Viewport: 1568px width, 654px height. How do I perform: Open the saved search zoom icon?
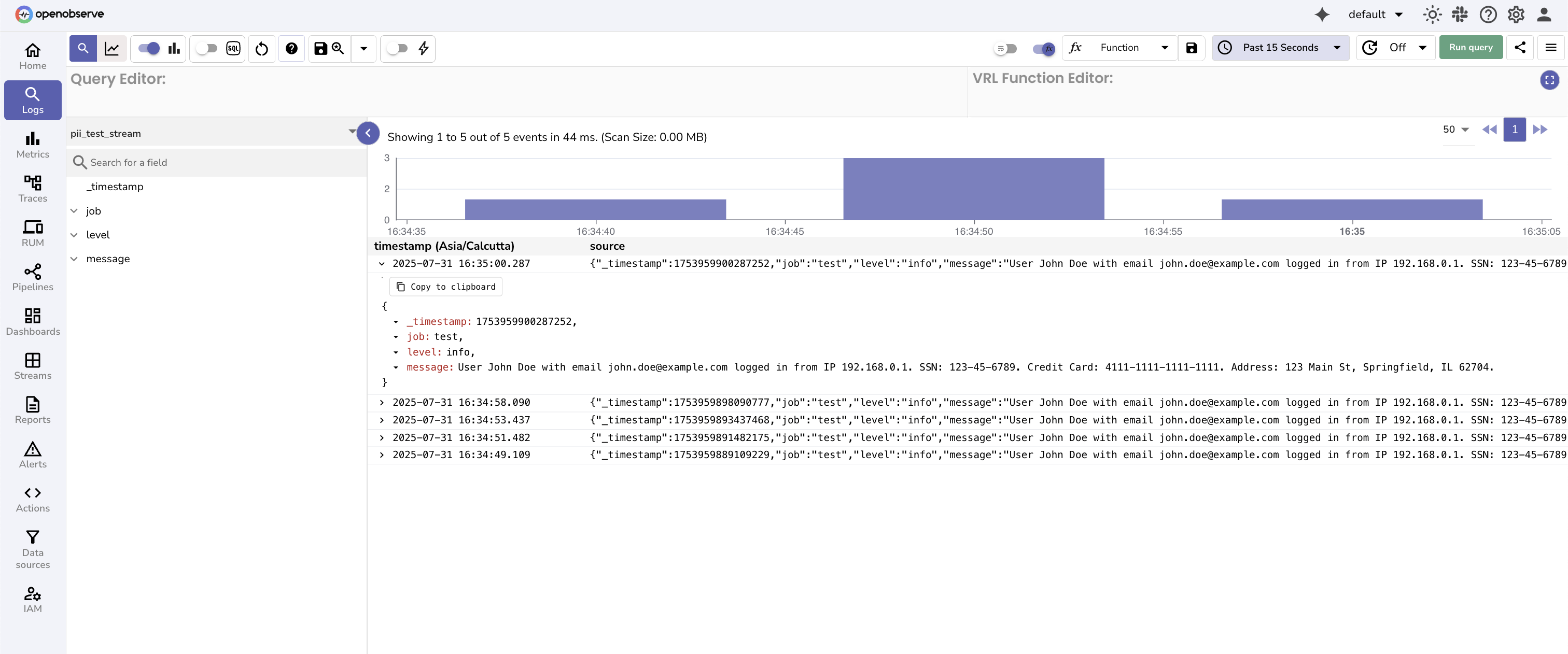(x=338, y=49)
